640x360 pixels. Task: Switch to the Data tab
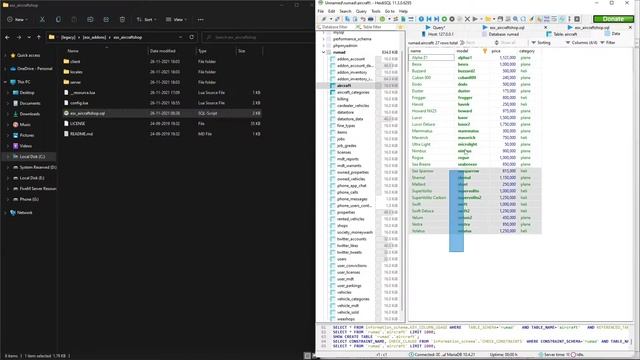pos(613,33)
